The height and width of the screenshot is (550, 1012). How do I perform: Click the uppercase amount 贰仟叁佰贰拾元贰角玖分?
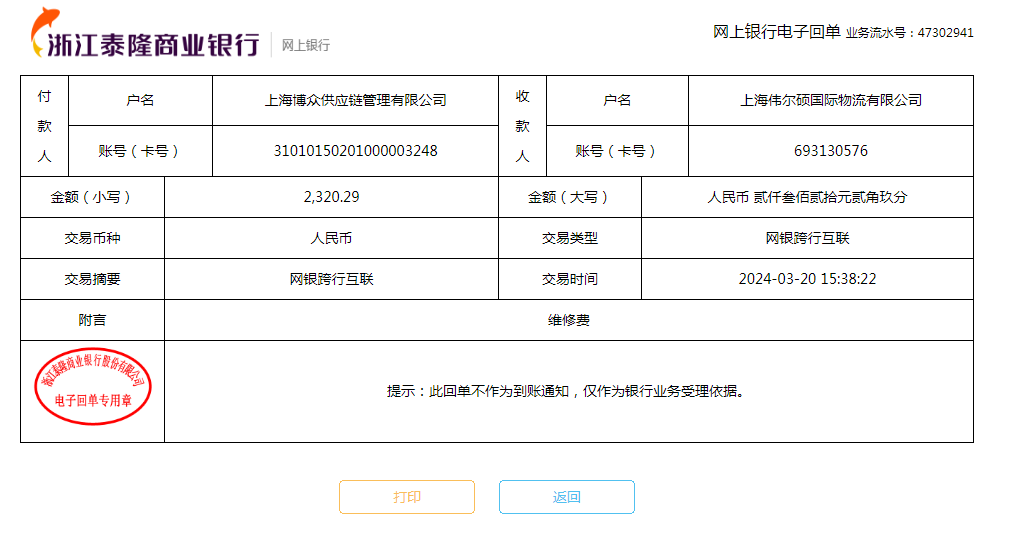click(x=806, y=197)
